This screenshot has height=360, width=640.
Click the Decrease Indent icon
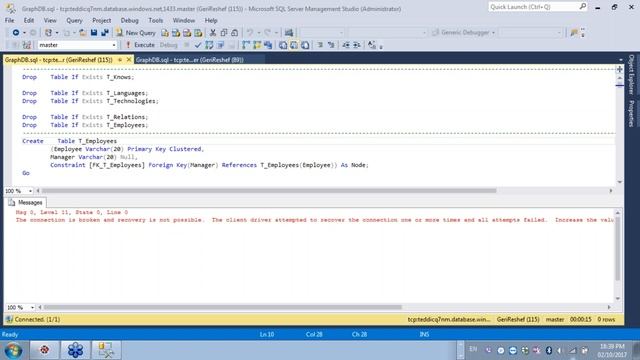(346, 45)
